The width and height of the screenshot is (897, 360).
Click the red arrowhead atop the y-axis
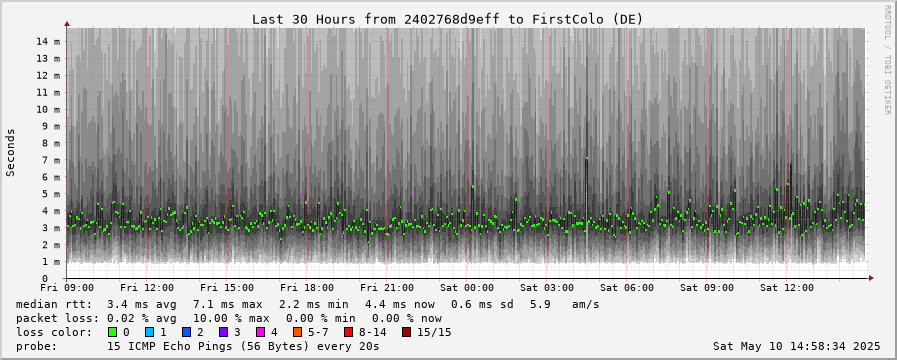click(67, 24)
